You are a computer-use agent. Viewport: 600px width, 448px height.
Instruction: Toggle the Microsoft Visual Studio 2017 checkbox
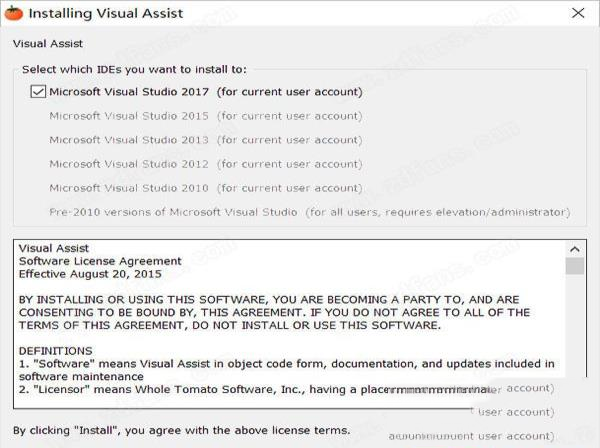[x=38, y=92]
